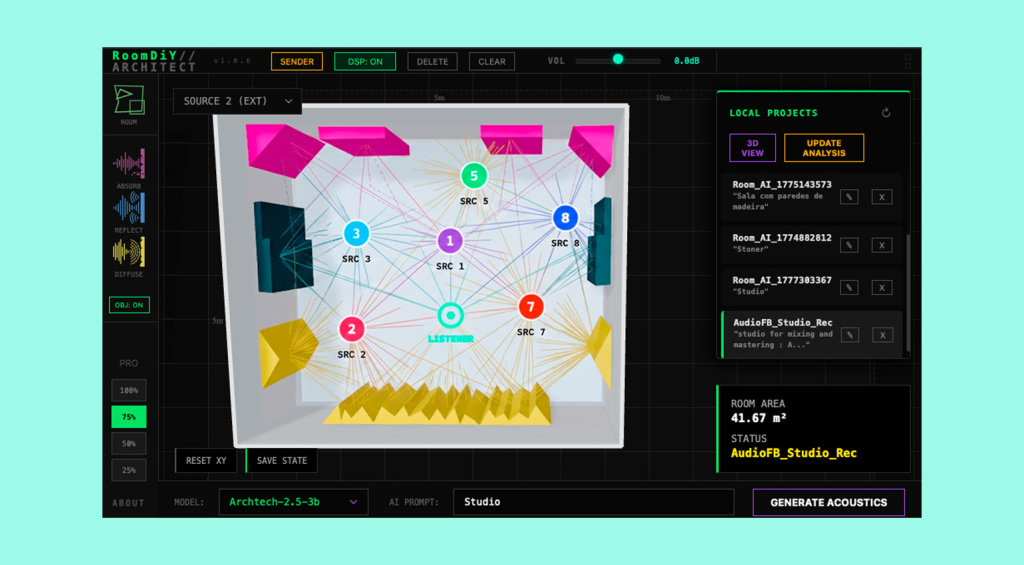The height and width of the screenshot is (565, 1024).
Task: Select source 5 green node
Action: click(x=473, y=176)
